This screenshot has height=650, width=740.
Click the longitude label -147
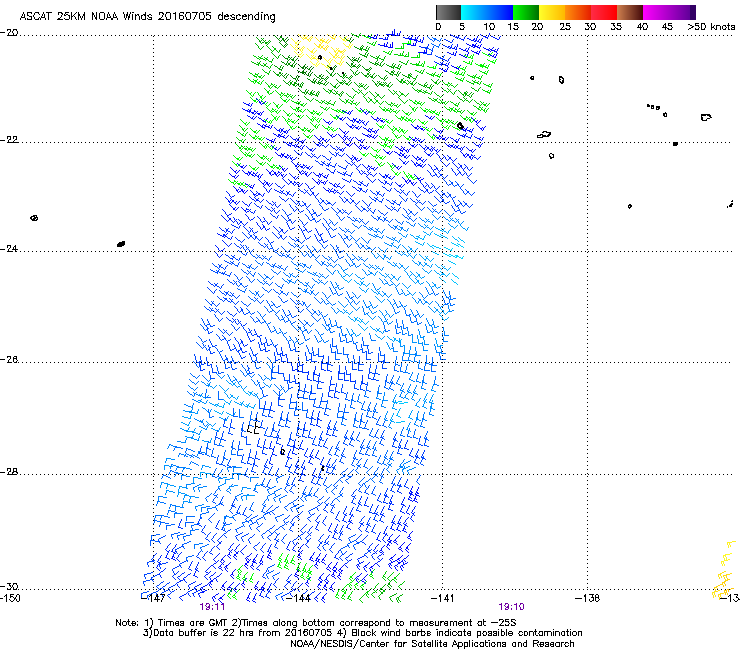[155, 598]
